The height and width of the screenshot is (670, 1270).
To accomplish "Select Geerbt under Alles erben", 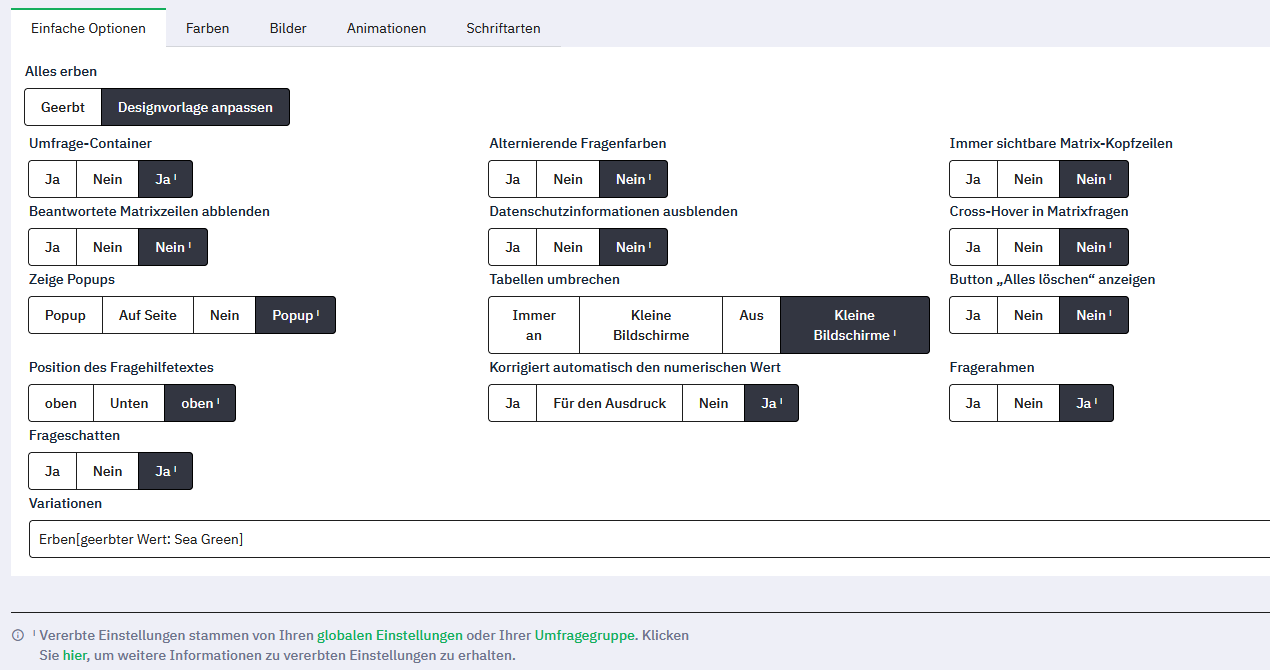I will pos(63,107).
